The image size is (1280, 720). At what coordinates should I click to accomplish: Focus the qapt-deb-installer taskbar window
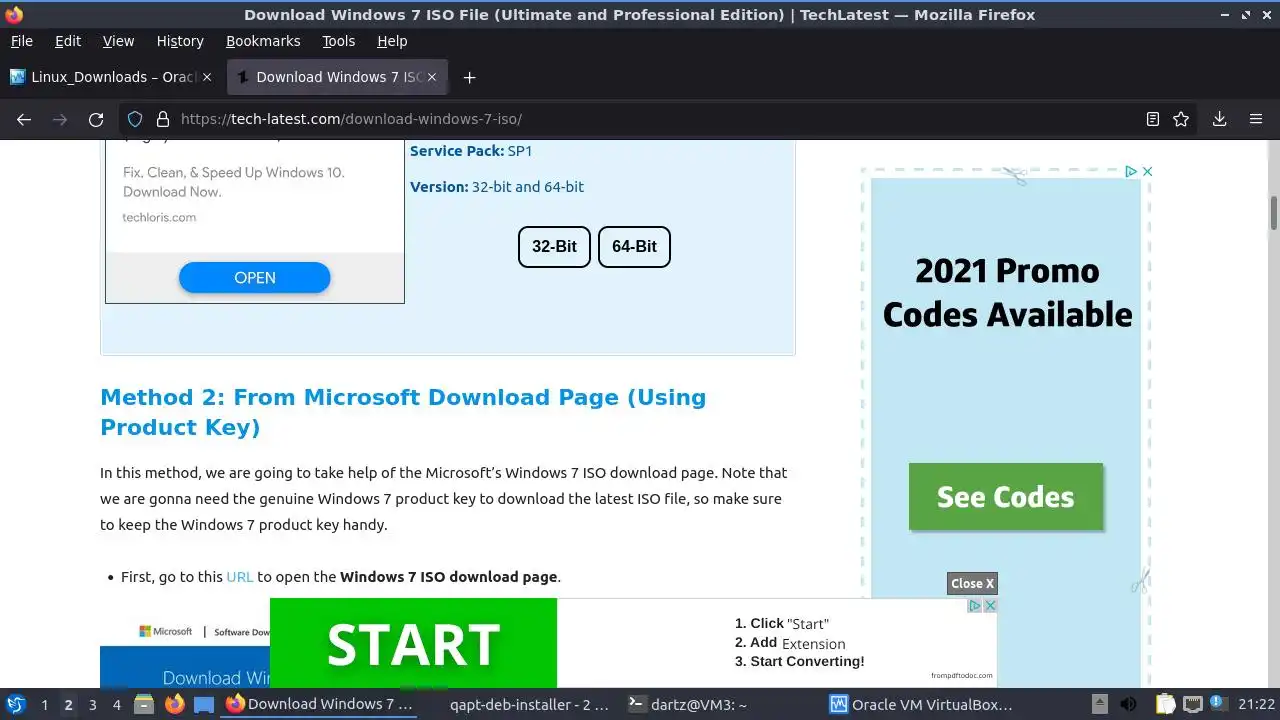pyautogui.click(x=519, y=704)
